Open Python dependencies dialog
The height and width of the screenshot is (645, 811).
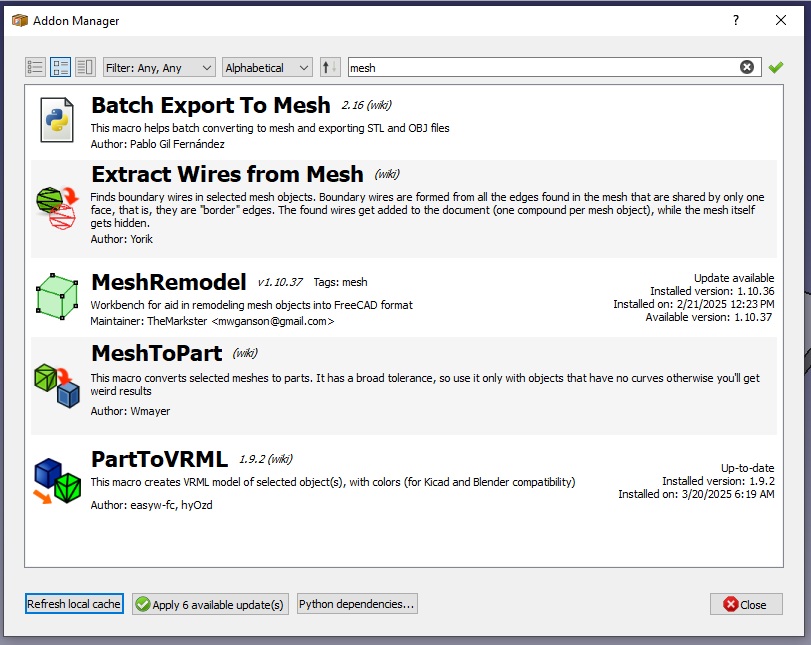pos(357,604)
